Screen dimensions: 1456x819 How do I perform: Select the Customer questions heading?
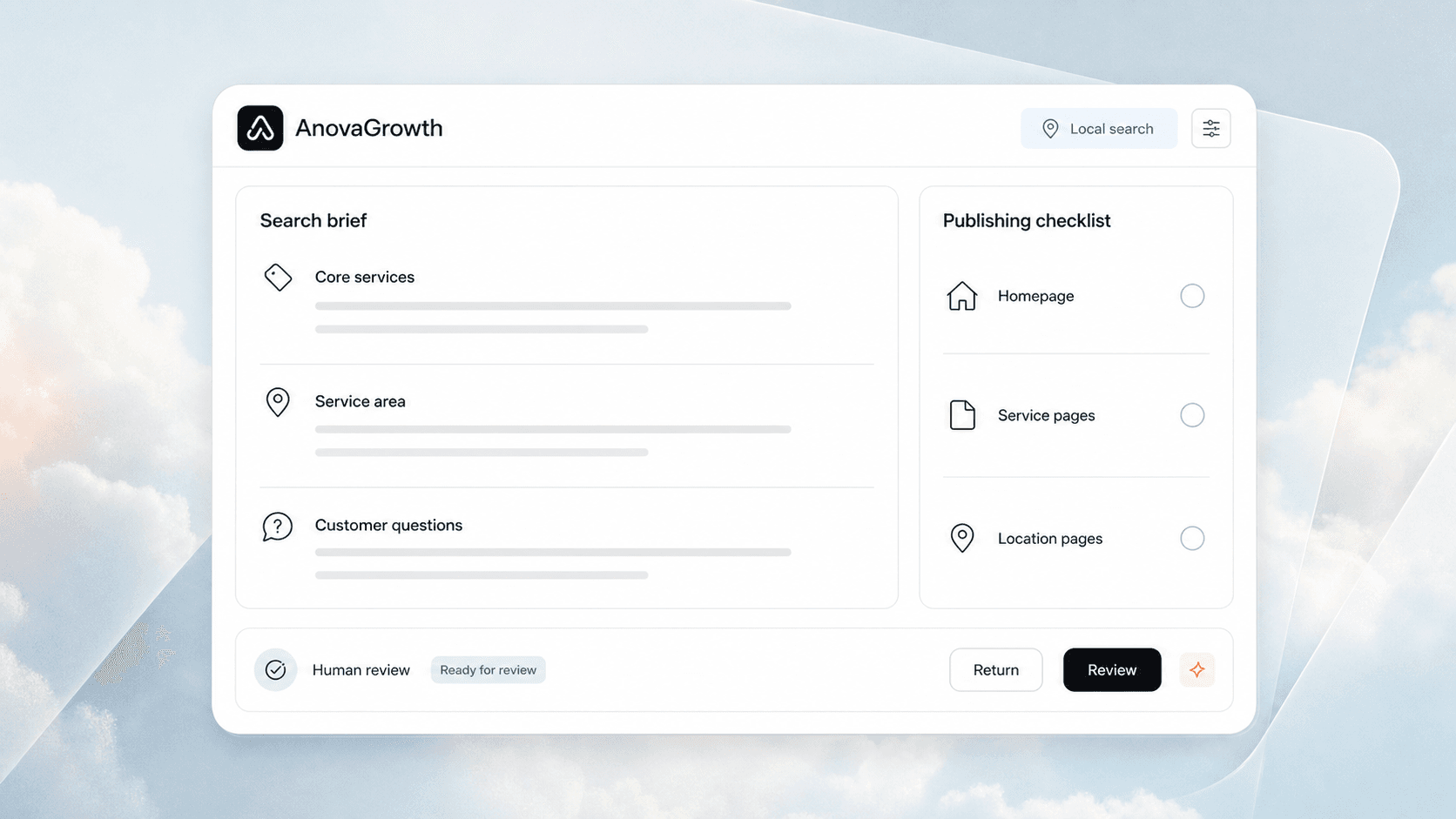(x=388, y=525)
